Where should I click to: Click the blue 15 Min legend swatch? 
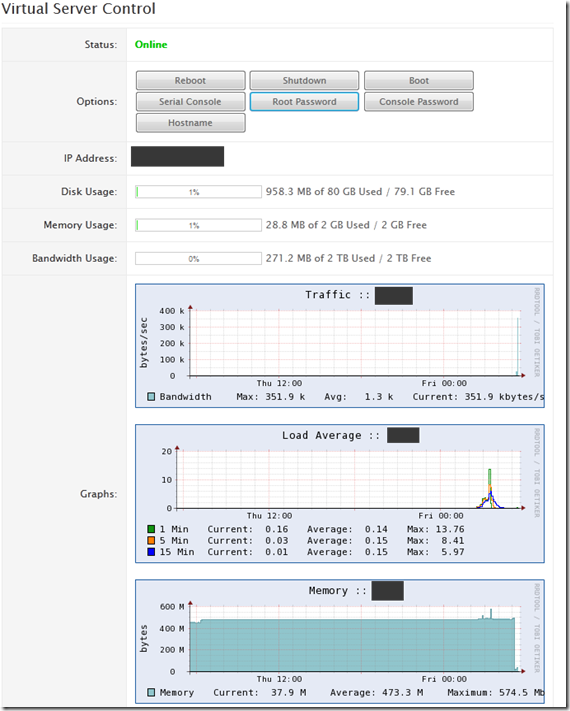pyautogui.click(x=151, y=552)
